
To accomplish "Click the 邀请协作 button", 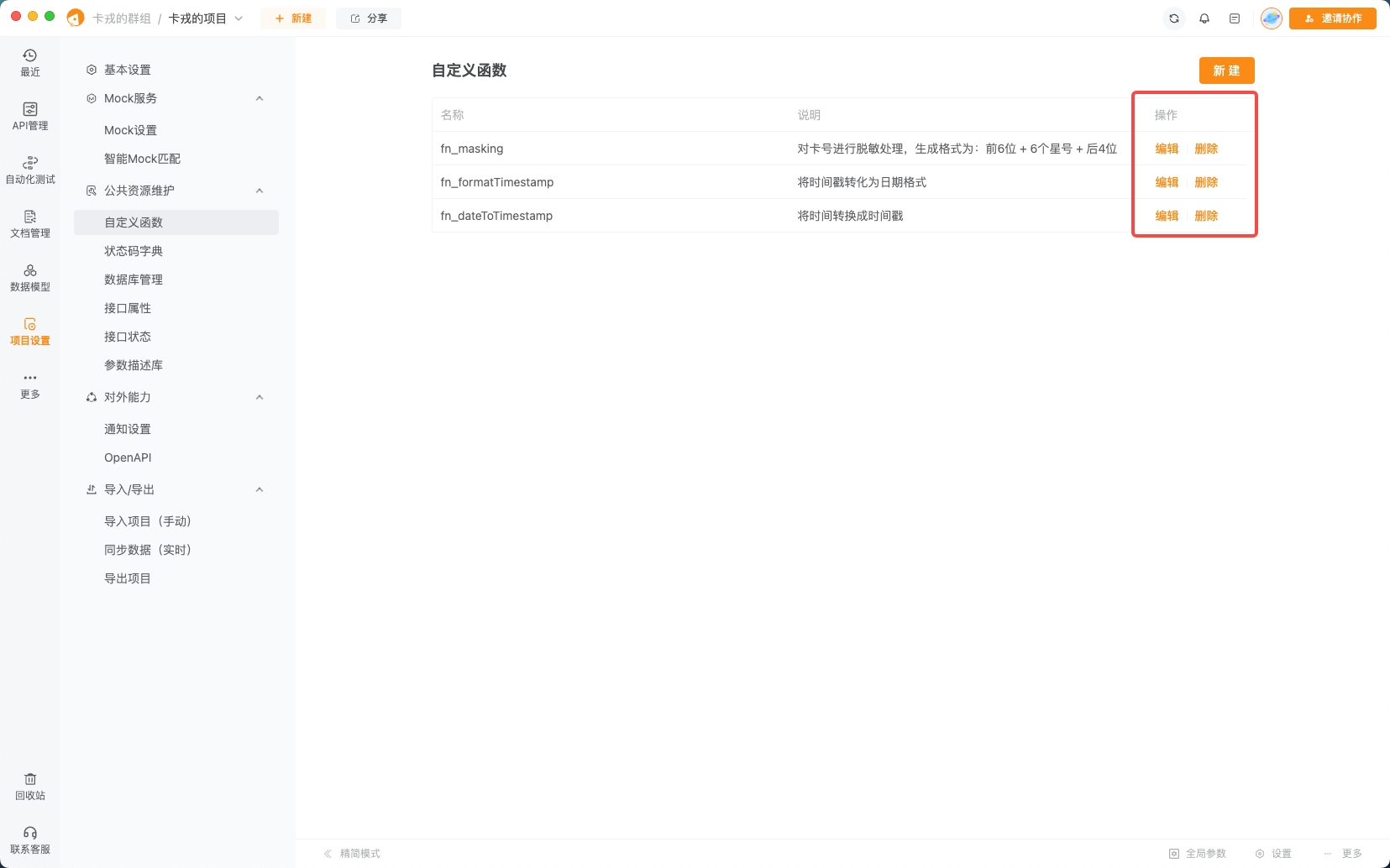I will coord(1333,18).
